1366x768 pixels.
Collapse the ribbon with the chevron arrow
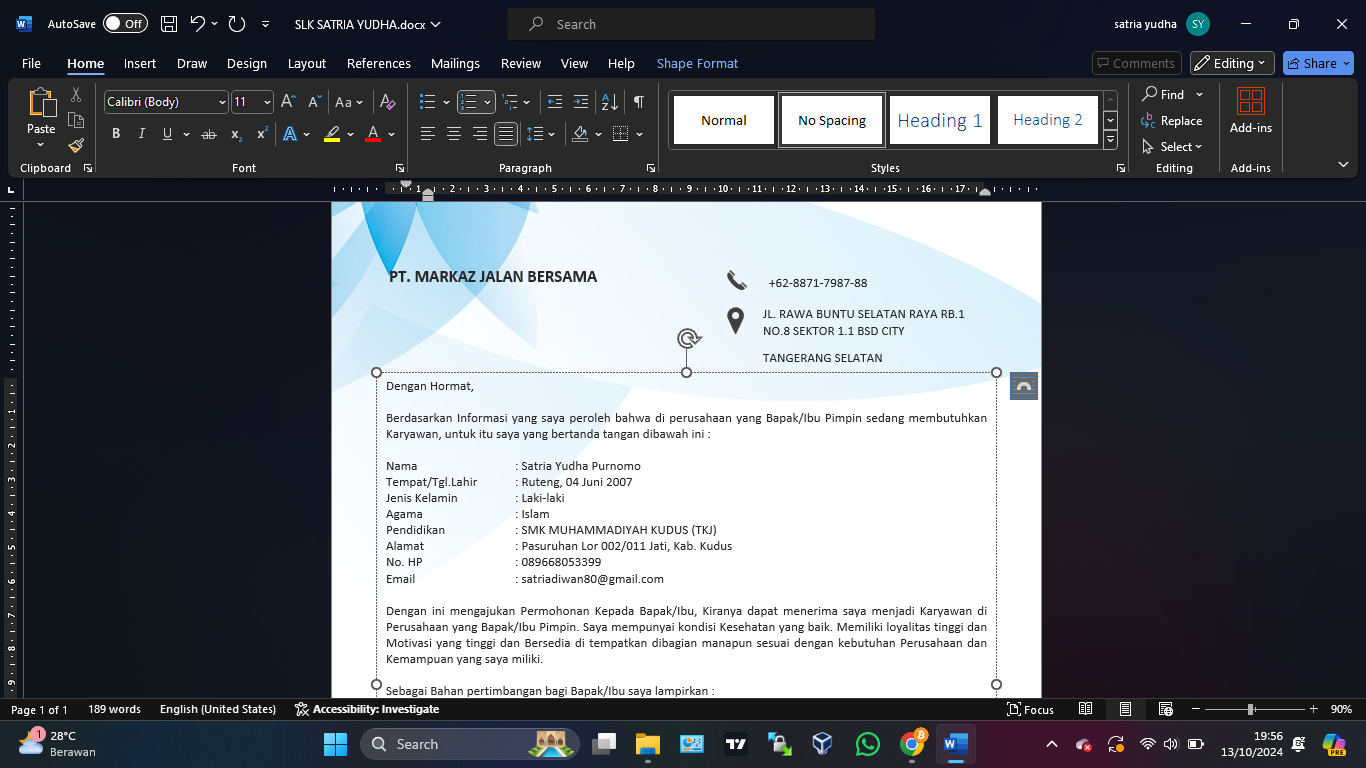[x=1343, y=164]
